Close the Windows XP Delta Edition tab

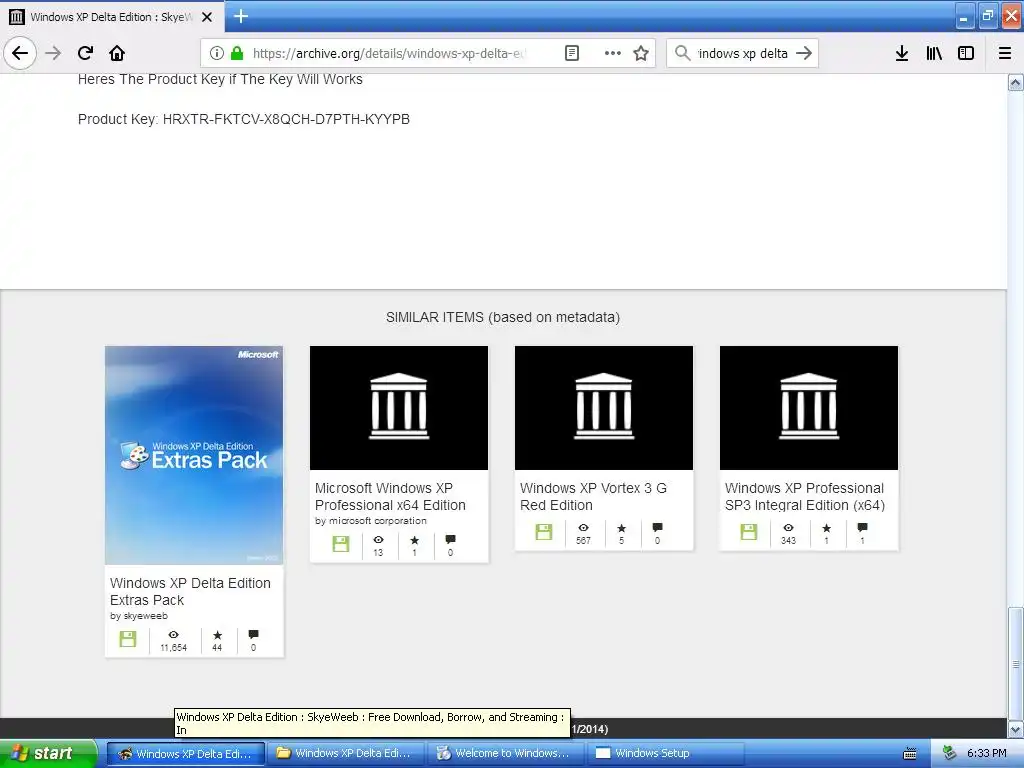tap(207, 17)
